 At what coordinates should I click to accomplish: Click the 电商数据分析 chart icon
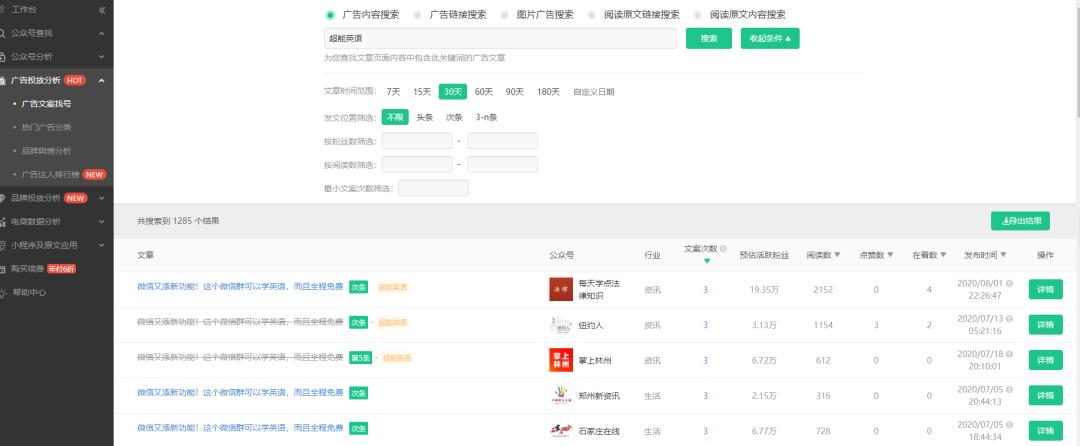point(3,222)
